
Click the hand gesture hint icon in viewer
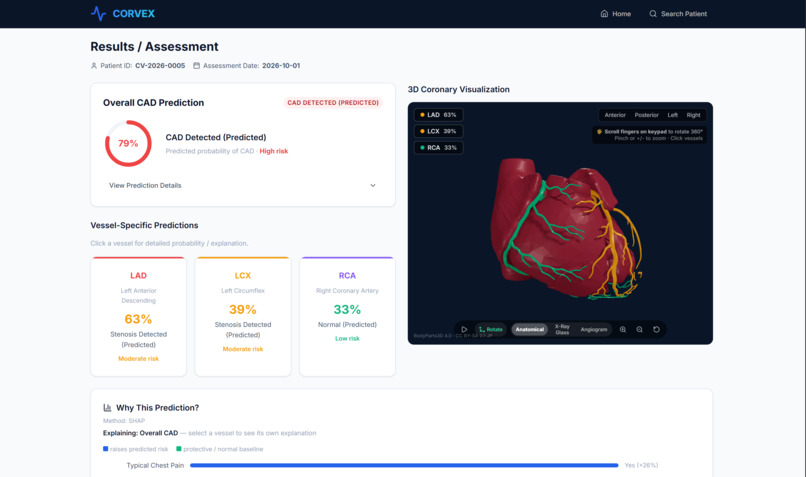[599, 132]
